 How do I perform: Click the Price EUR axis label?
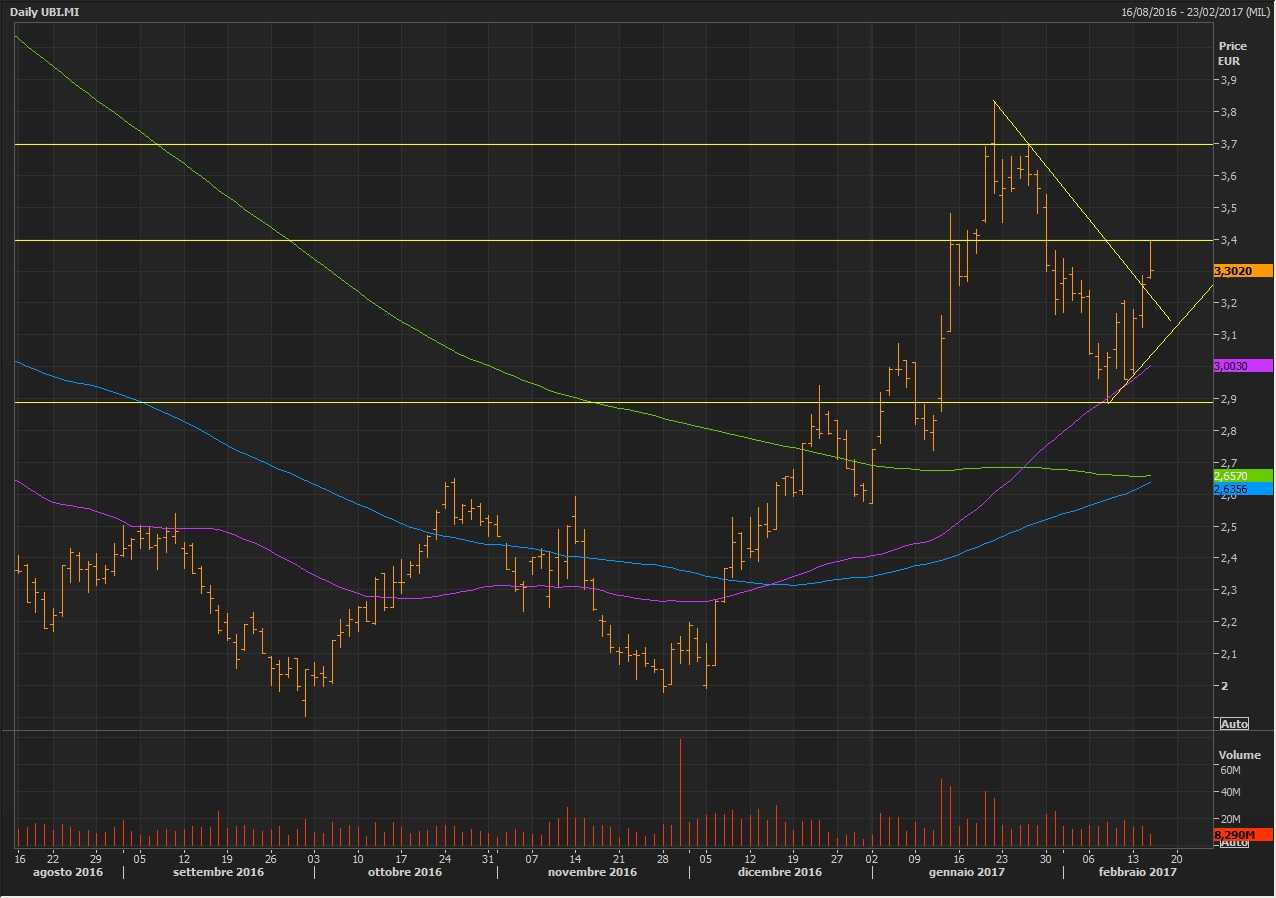(x=1232, y=53)
